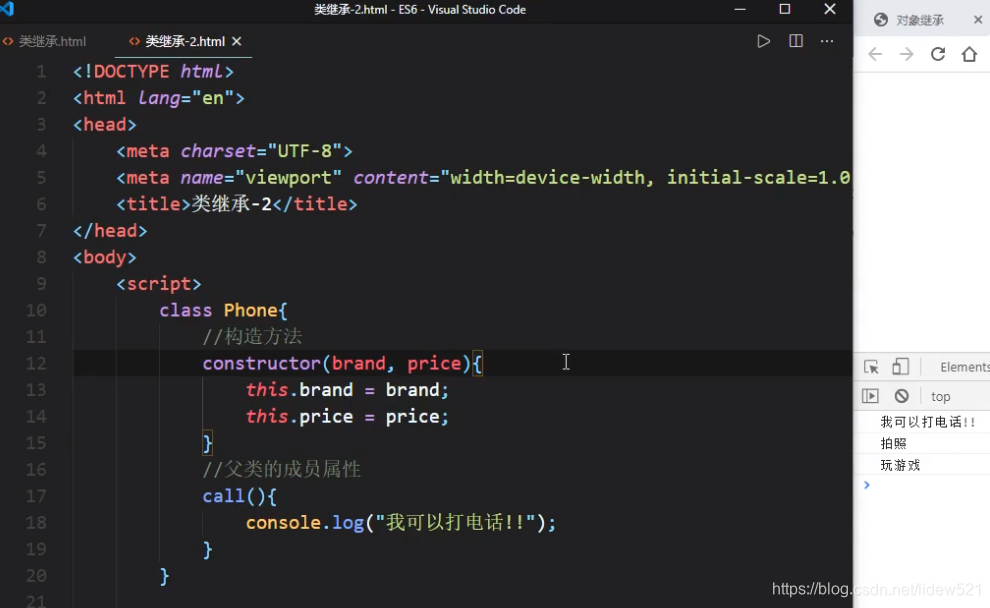The width and height of the screenshot is (990, 608).
Task: Click the comment //父类的成员属性
Action: [282, 470]
